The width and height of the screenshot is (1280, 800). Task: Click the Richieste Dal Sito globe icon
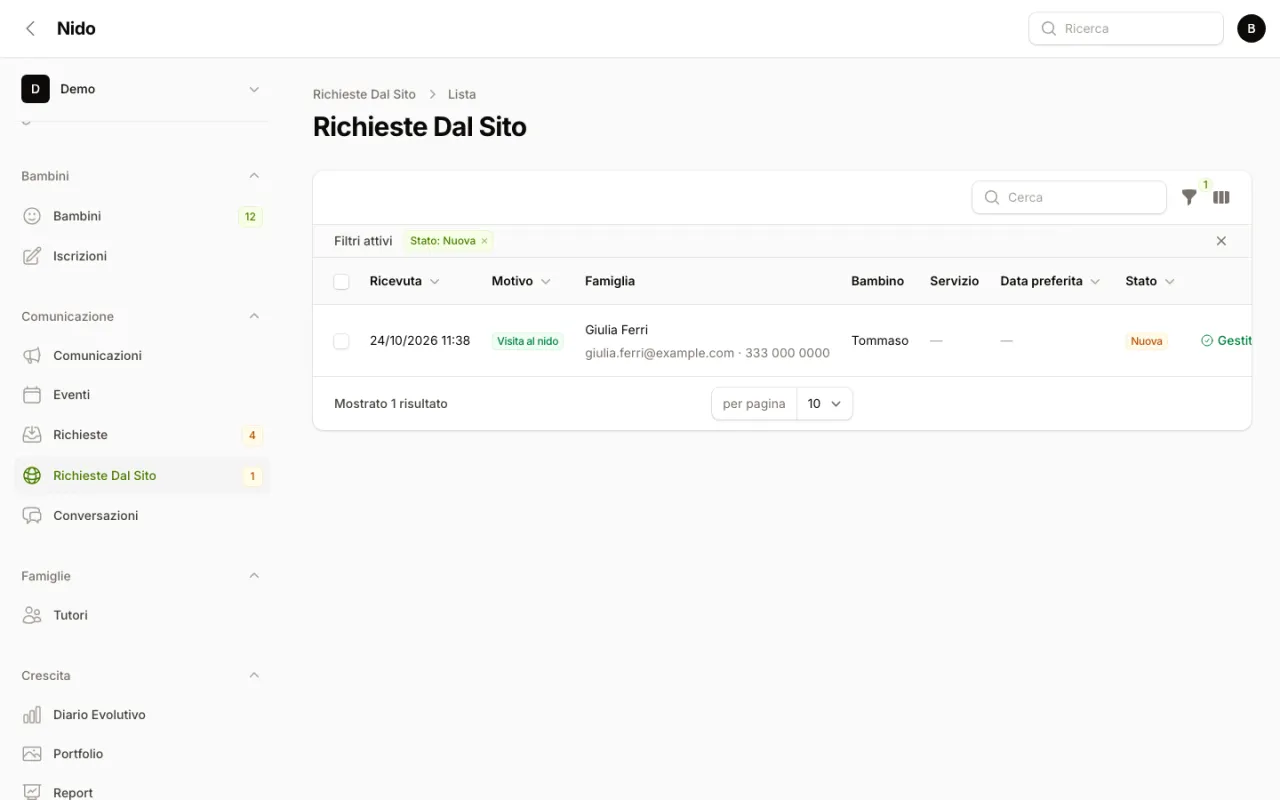point(32,476)
